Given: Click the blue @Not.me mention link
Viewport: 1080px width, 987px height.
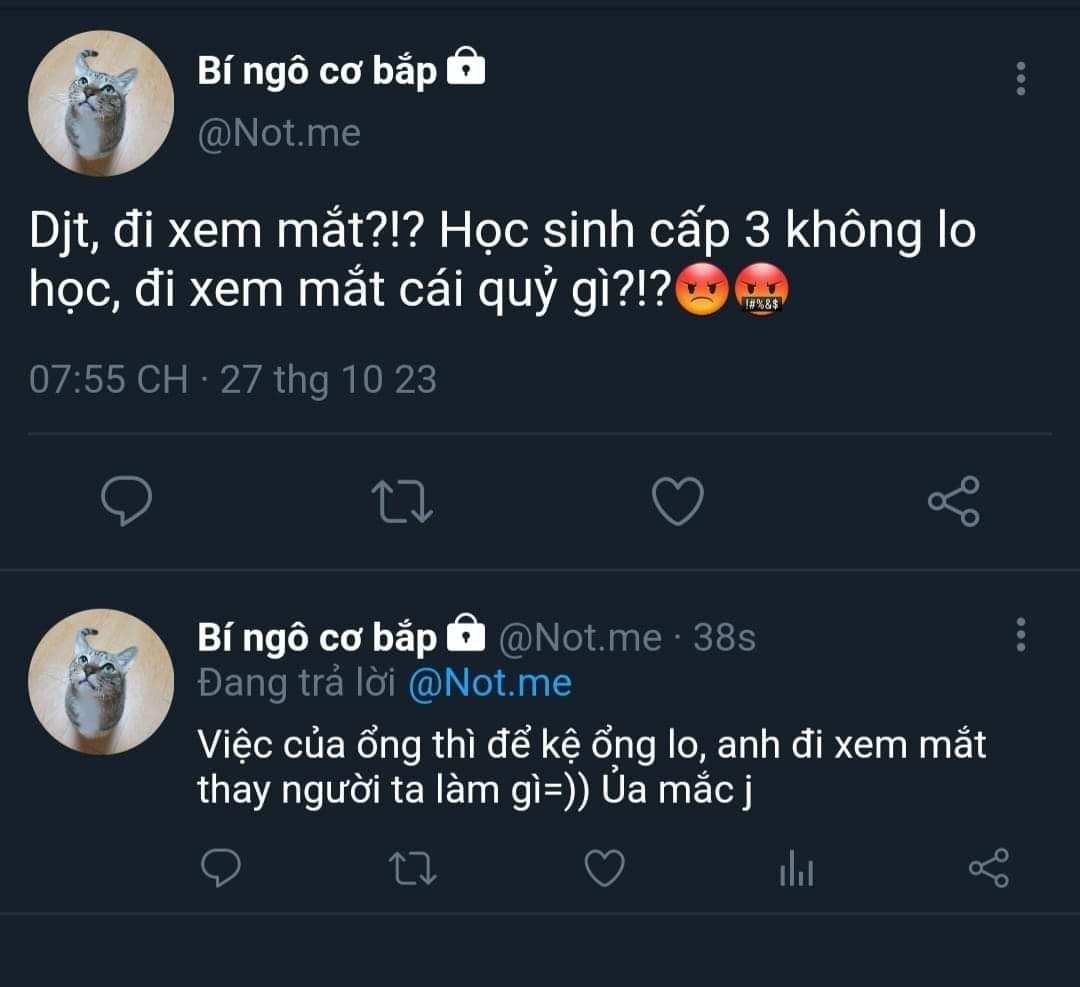Looking at the screenshot, I should coord(490,684).
